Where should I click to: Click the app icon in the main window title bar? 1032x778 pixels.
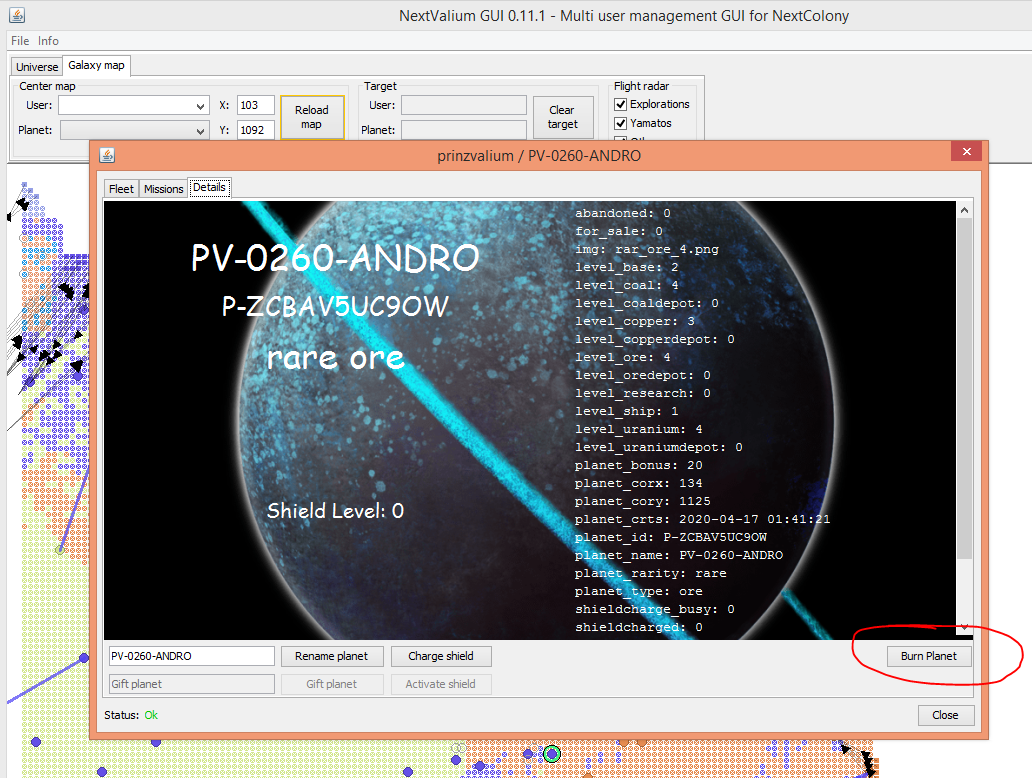coord(16,15)
